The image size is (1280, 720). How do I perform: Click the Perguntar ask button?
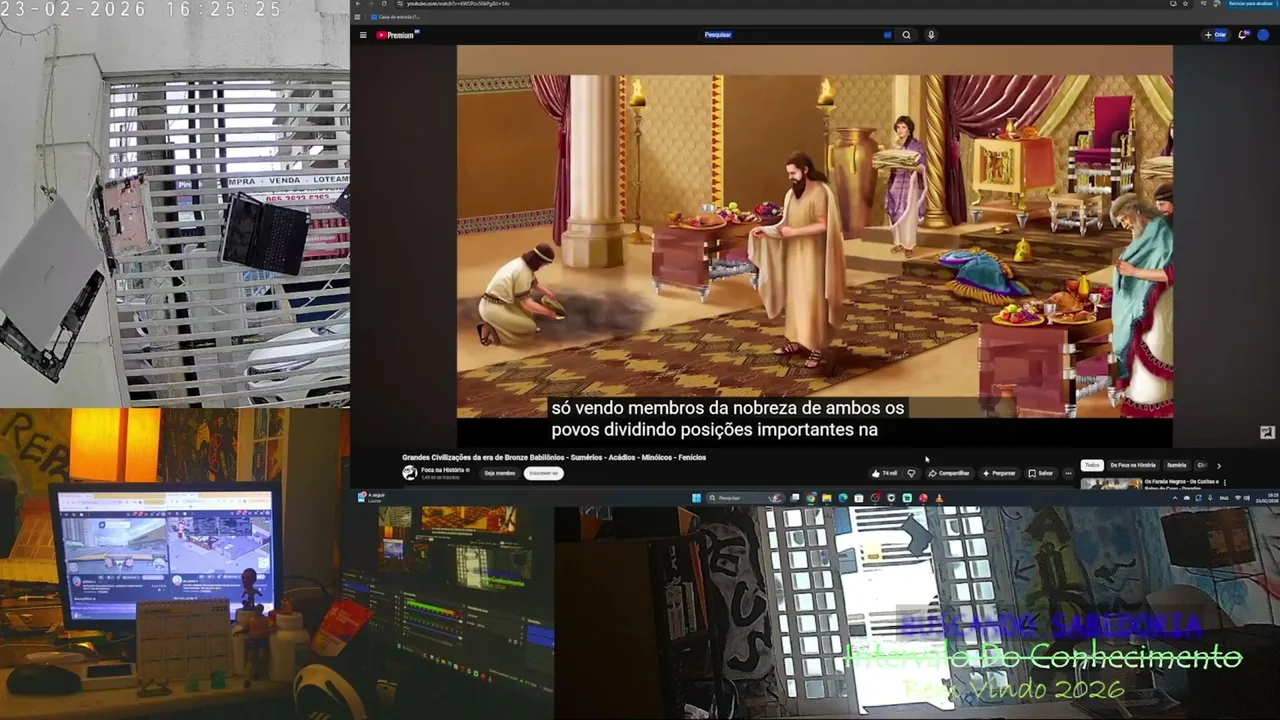[999, 473]
